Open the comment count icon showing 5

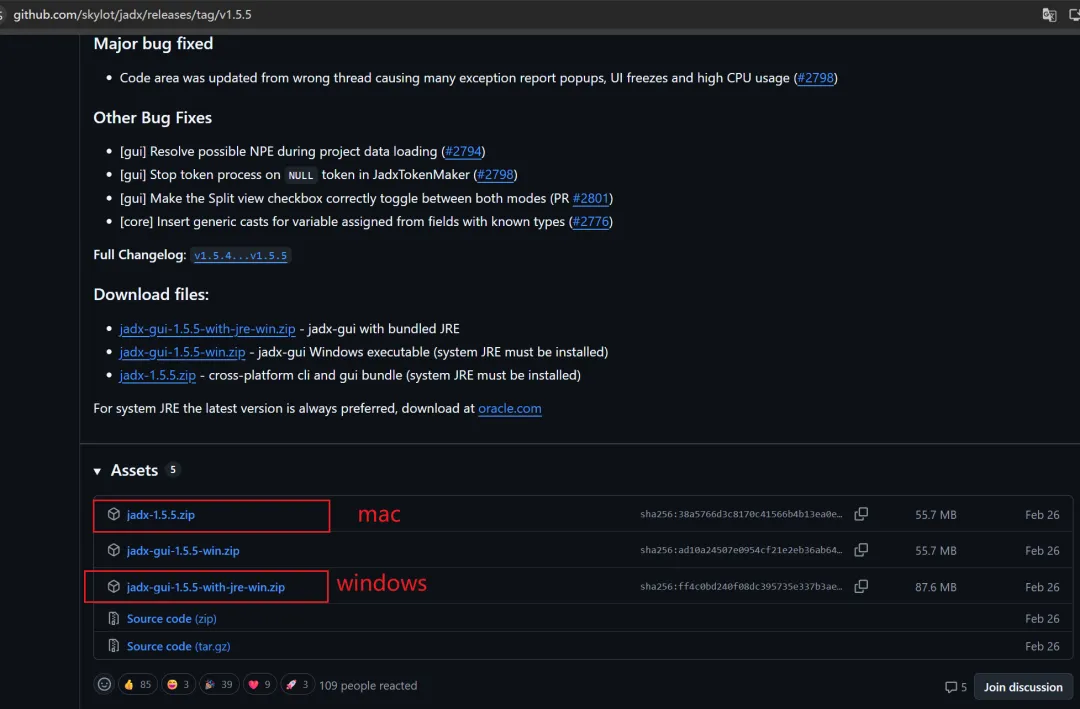pyautogui.click(x=955, y=687)
